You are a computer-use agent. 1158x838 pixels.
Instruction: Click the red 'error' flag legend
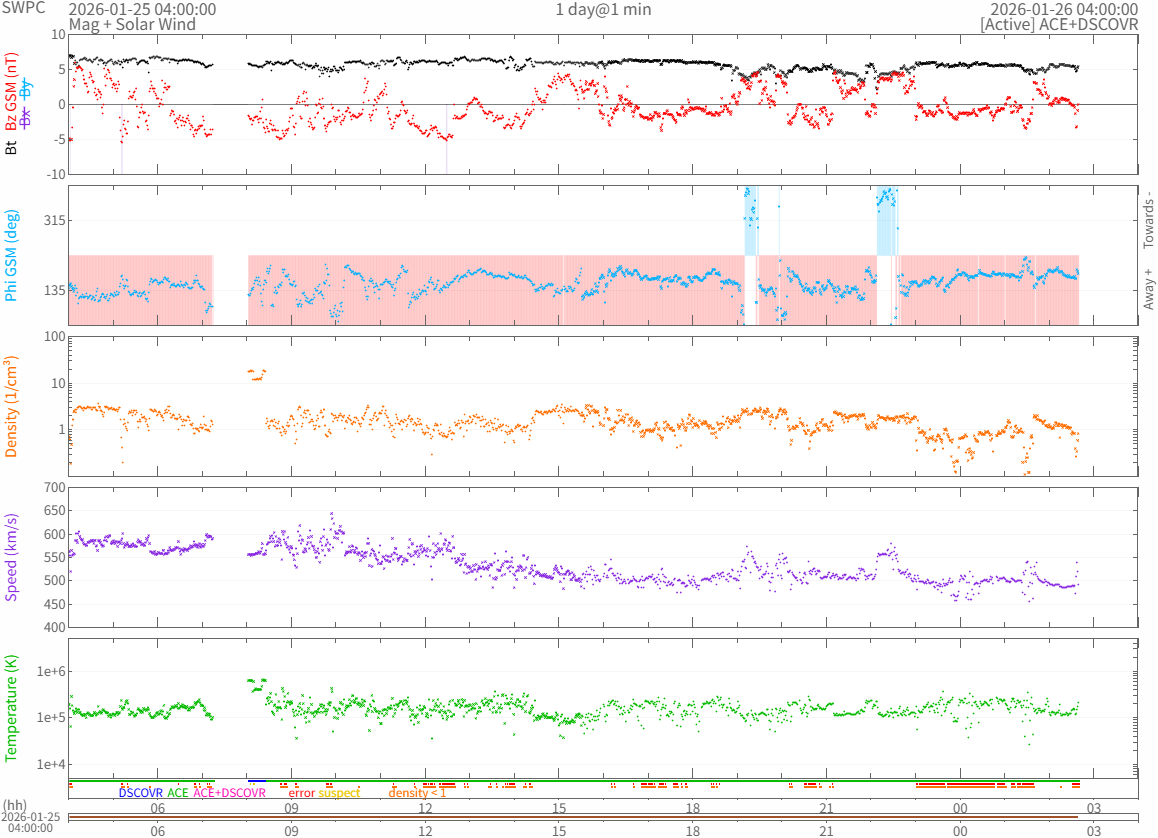click(302, 793)
